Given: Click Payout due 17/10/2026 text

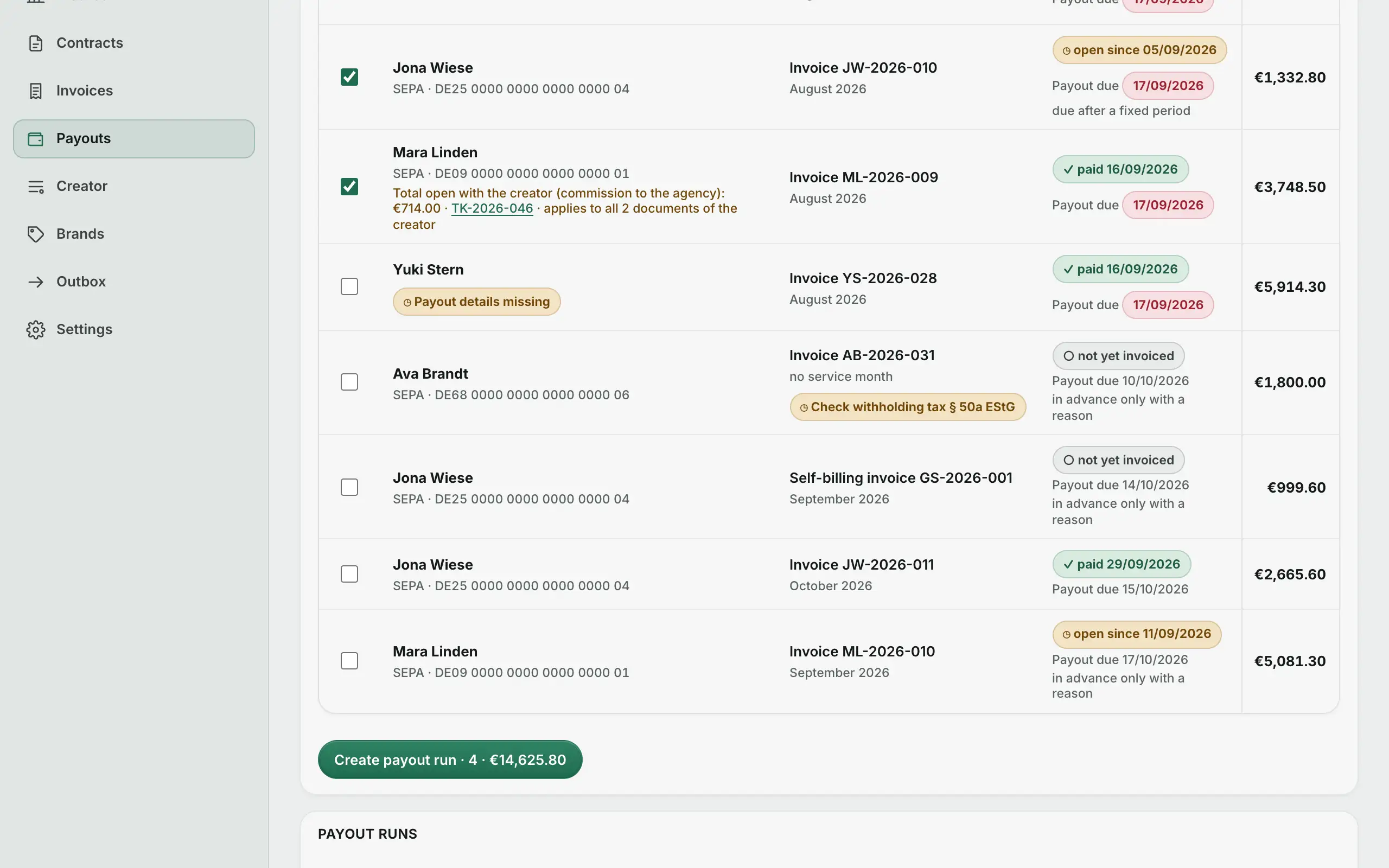Looking at the screenshot, I should tap(1120, 660).
